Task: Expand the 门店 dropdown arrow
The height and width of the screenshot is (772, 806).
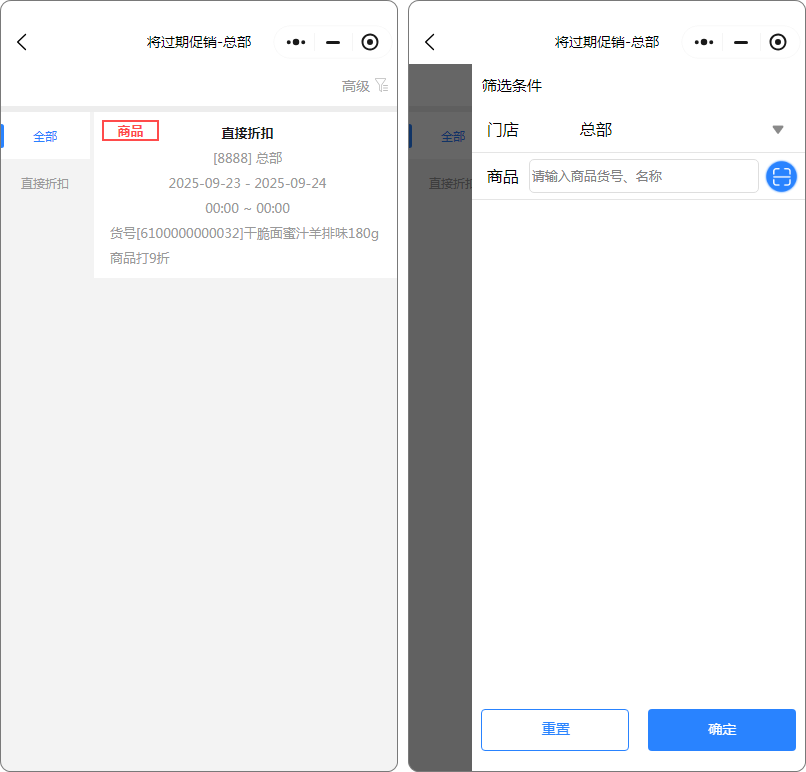Action: tap(777, 130)
